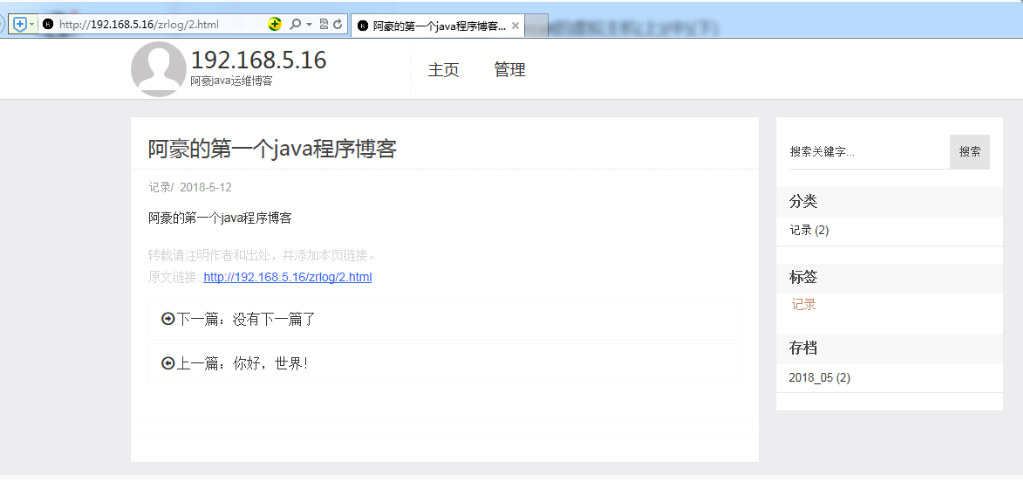Viewport: 1023px width, 480px height.
Task: Click the blue shield icon in address bar
Action: pos(19,24)
